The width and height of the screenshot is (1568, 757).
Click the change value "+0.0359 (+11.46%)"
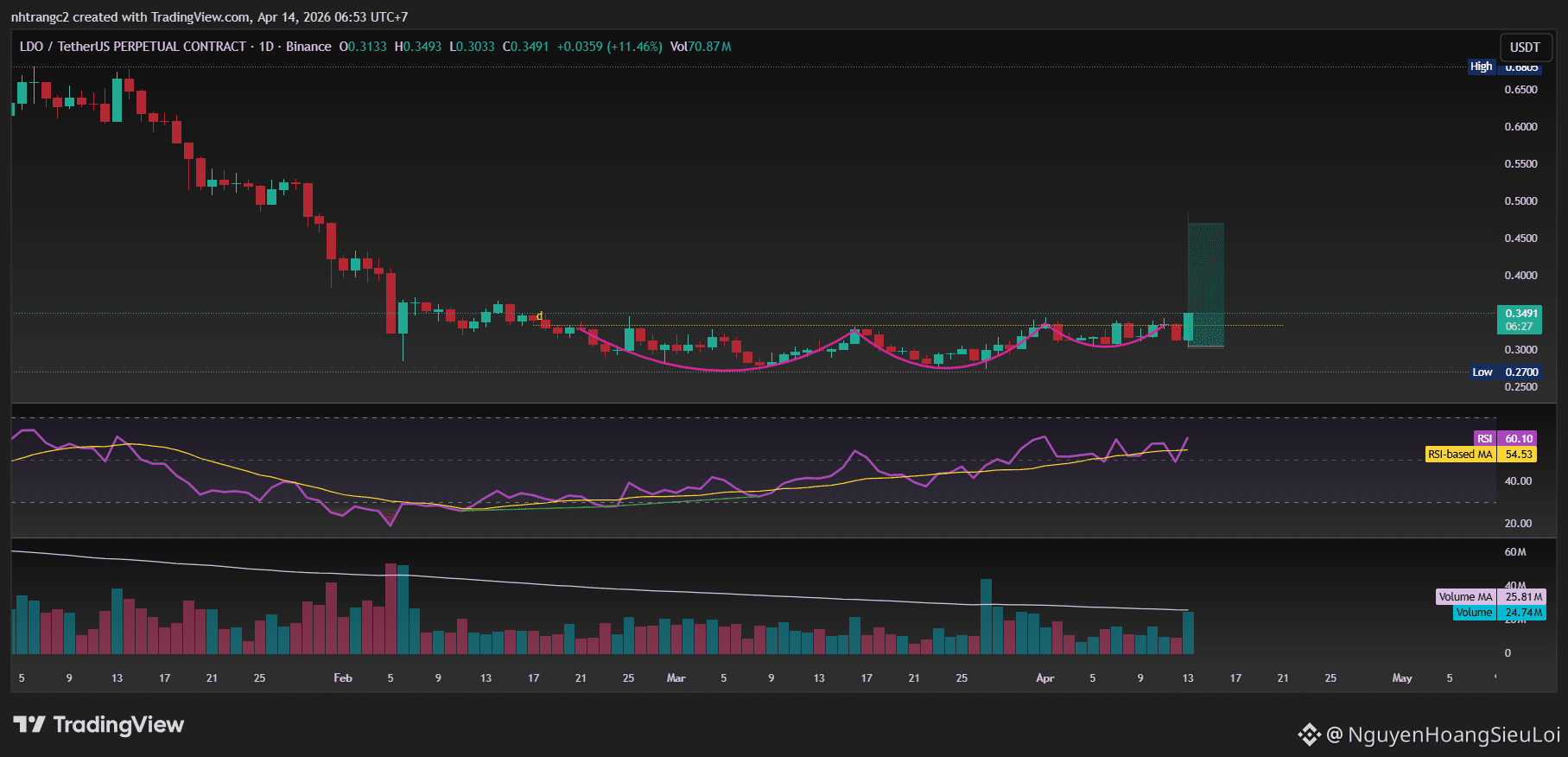tap(610, 47)
